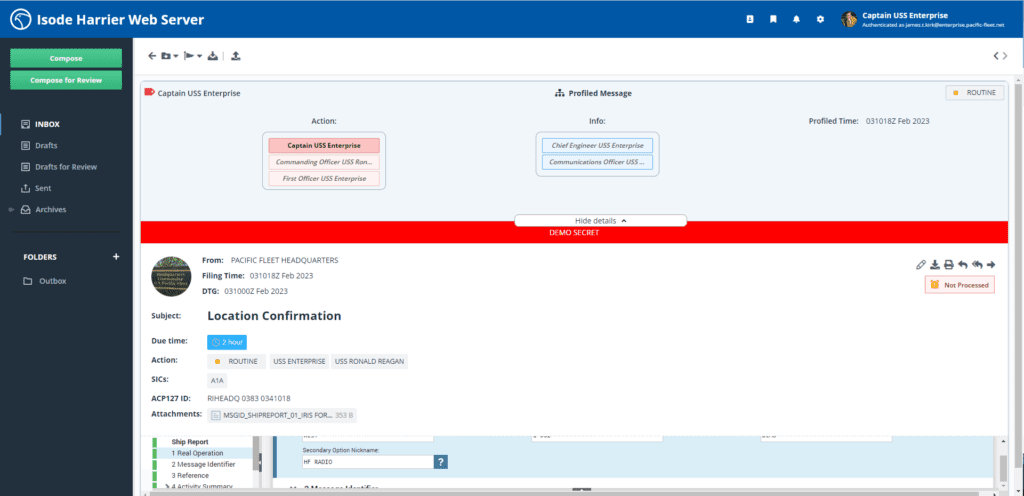Viewport: 1024px width, 496px height.
Task: Go to the Sent folder
Action: click(45, 188)
